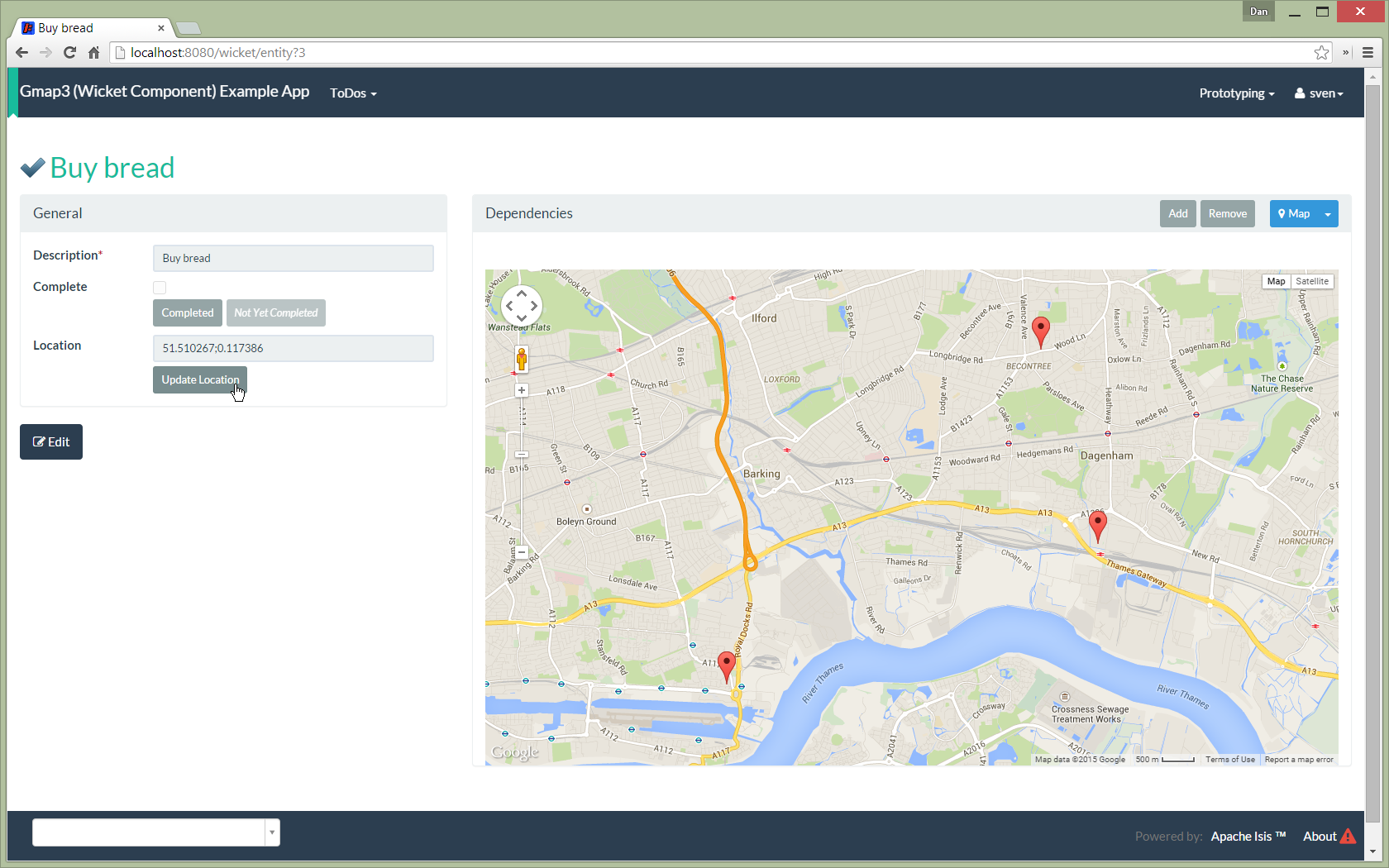Click the browser address bar
The width and height of the screenshot is (1389, 868).
point(711,52)
